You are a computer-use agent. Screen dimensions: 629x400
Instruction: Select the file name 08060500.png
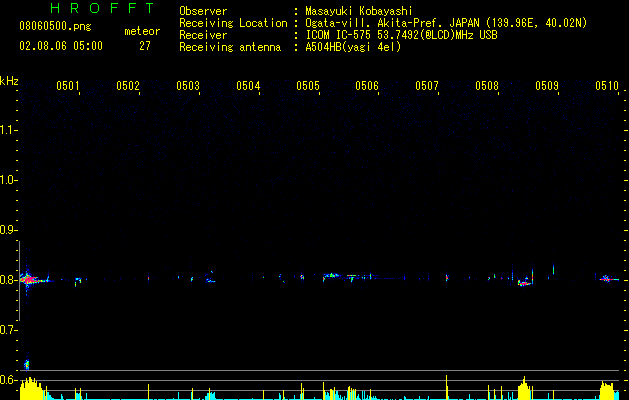pyautogui.click(x=55, y=27)
